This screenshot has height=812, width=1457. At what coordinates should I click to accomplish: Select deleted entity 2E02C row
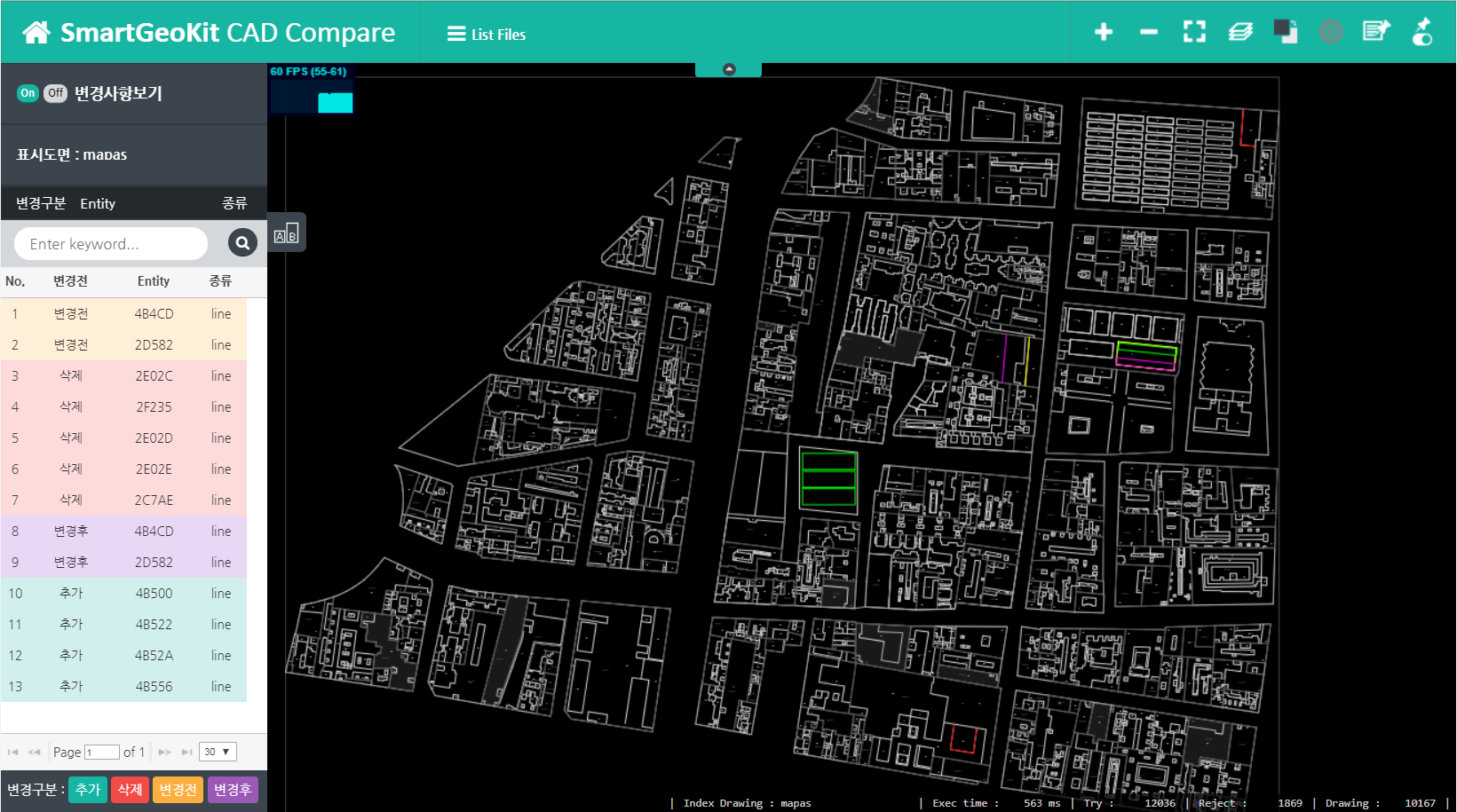123,375
